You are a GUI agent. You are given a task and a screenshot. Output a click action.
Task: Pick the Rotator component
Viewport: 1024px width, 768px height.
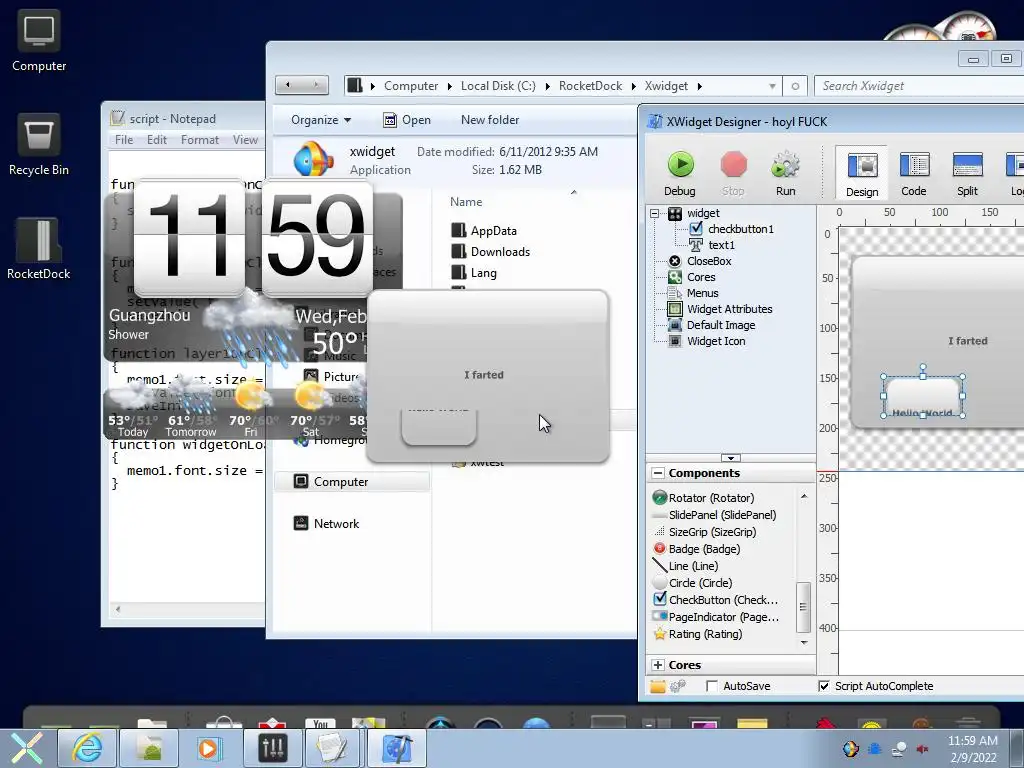click(704, 498)
